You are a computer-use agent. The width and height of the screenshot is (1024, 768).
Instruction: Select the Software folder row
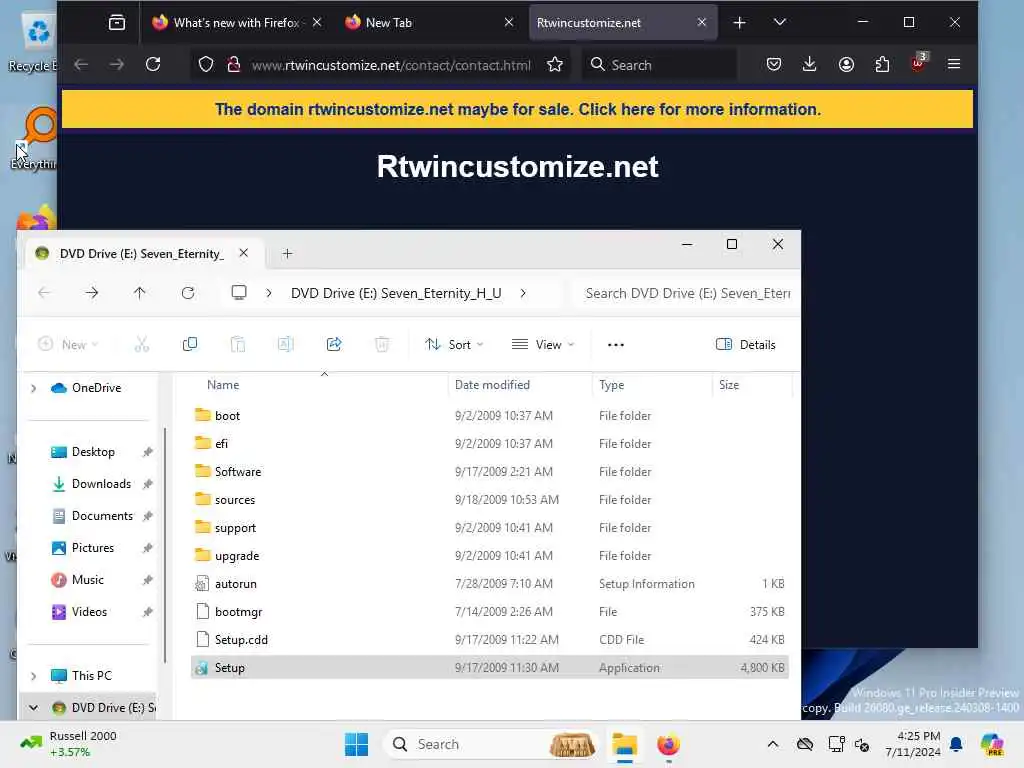(x=490, y=472)
